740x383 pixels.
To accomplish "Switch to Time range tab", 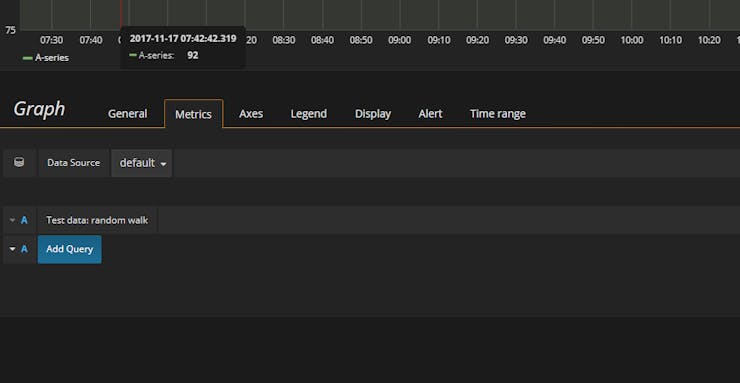I will [x=498, y=114].
